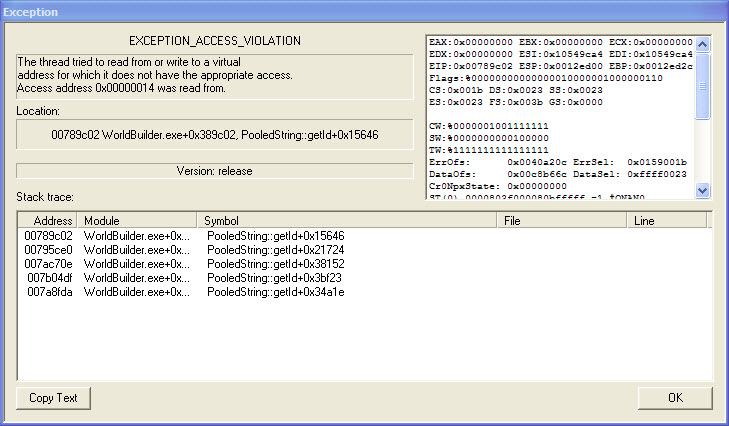Click the register panel scroll-down arrow
Screen dimensions: 729x426
click(702, 190)
